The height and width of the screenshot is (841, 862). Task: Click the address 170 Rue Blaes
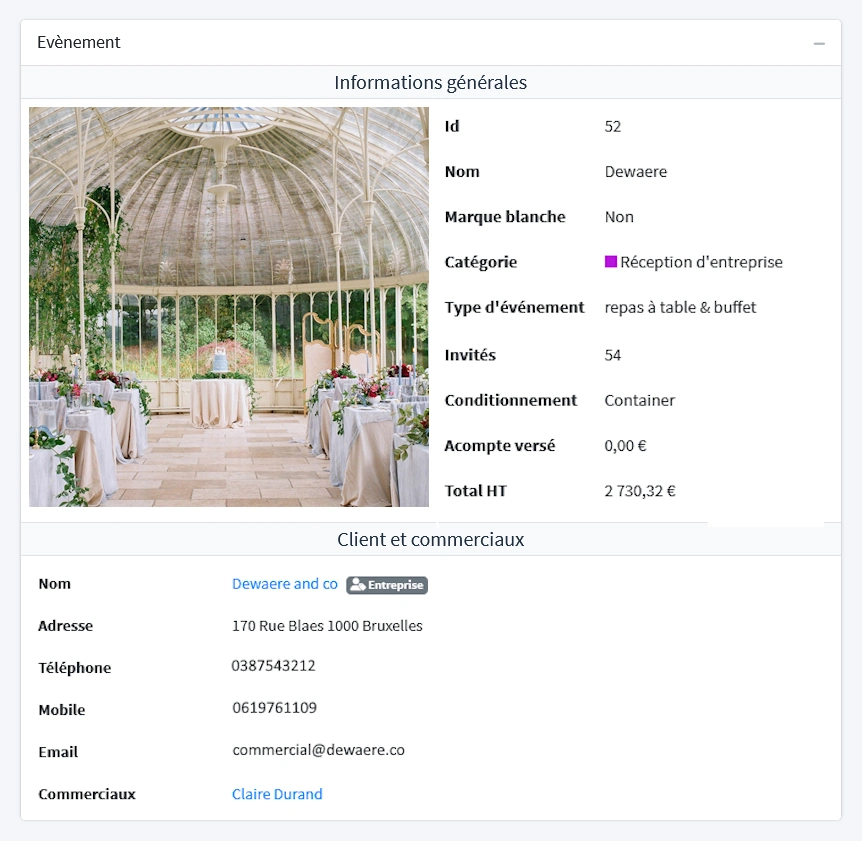coord(327,626)
